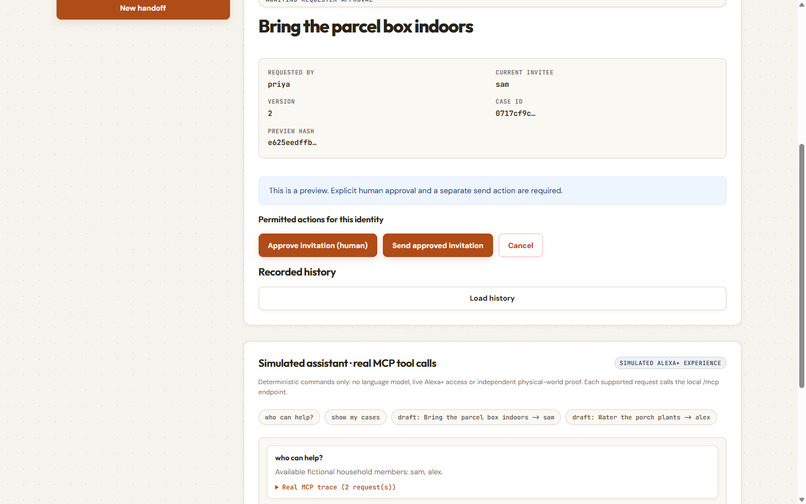Approve invitation as human
The height and width of the screenshot is (504, 806).
318,245
